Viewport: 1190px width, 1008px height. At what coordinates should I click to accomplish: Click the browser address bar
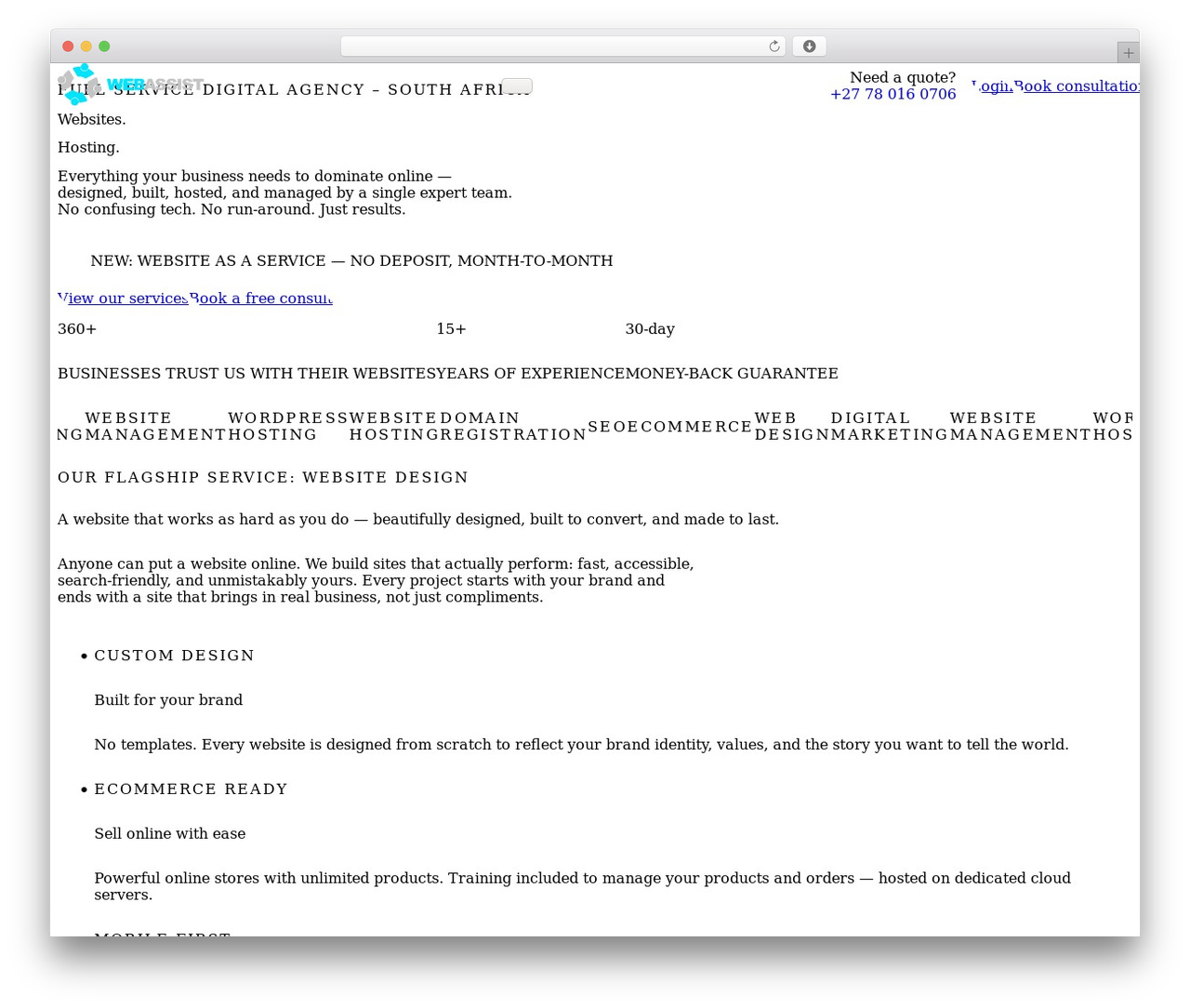click(562, 46)
